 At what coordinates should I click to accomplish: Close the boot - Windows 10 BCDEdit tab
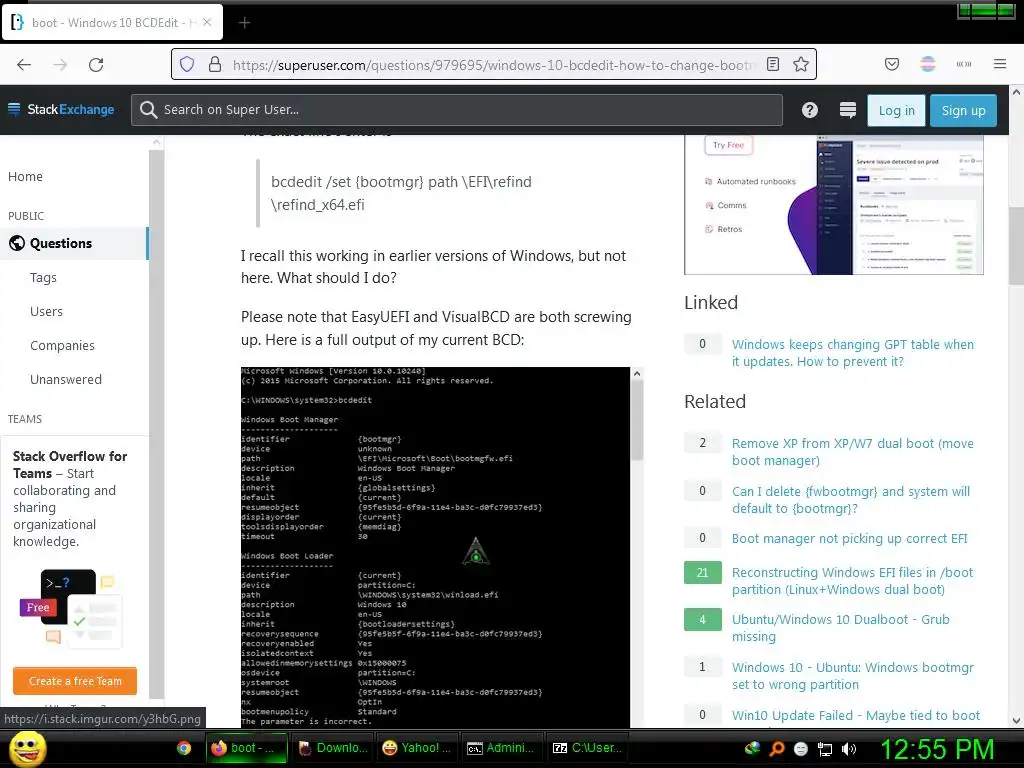click(207, 22)
